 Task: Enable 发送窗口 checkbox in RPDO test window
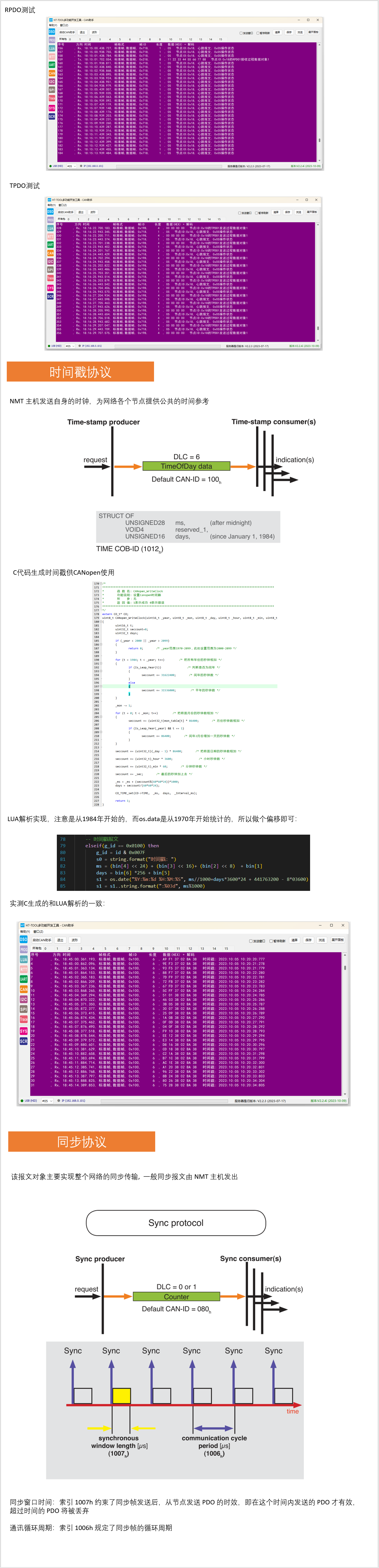point(246,33)
